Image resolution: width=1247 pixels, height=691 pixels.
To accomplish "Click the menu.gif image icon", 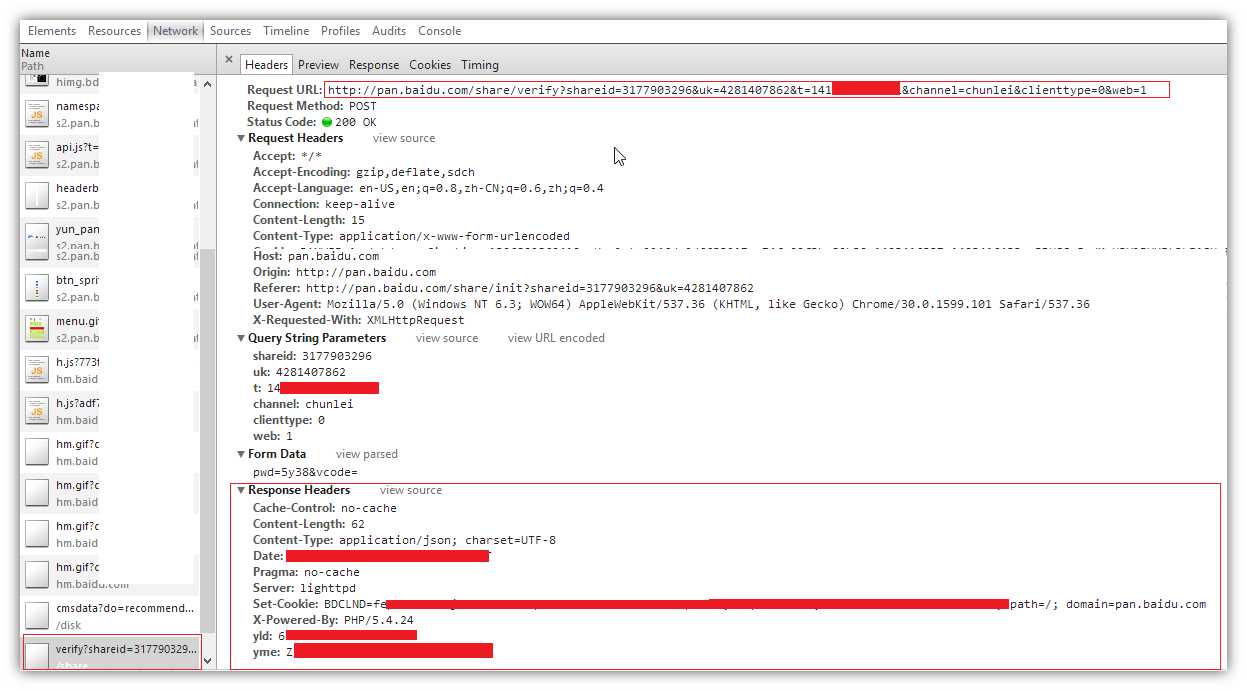I will 37,329.
